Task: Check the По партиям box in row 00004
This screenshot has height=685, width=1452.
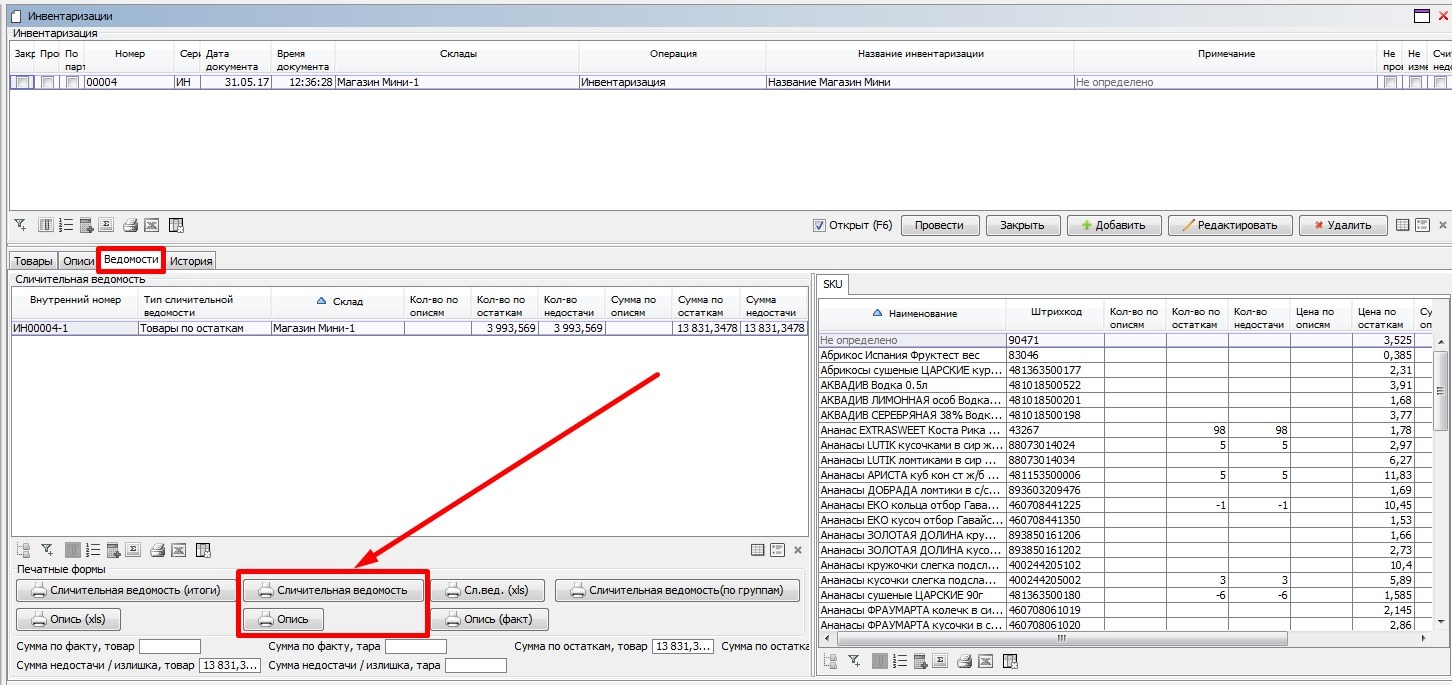Action: pyautogui.click(x=72, y=83)
